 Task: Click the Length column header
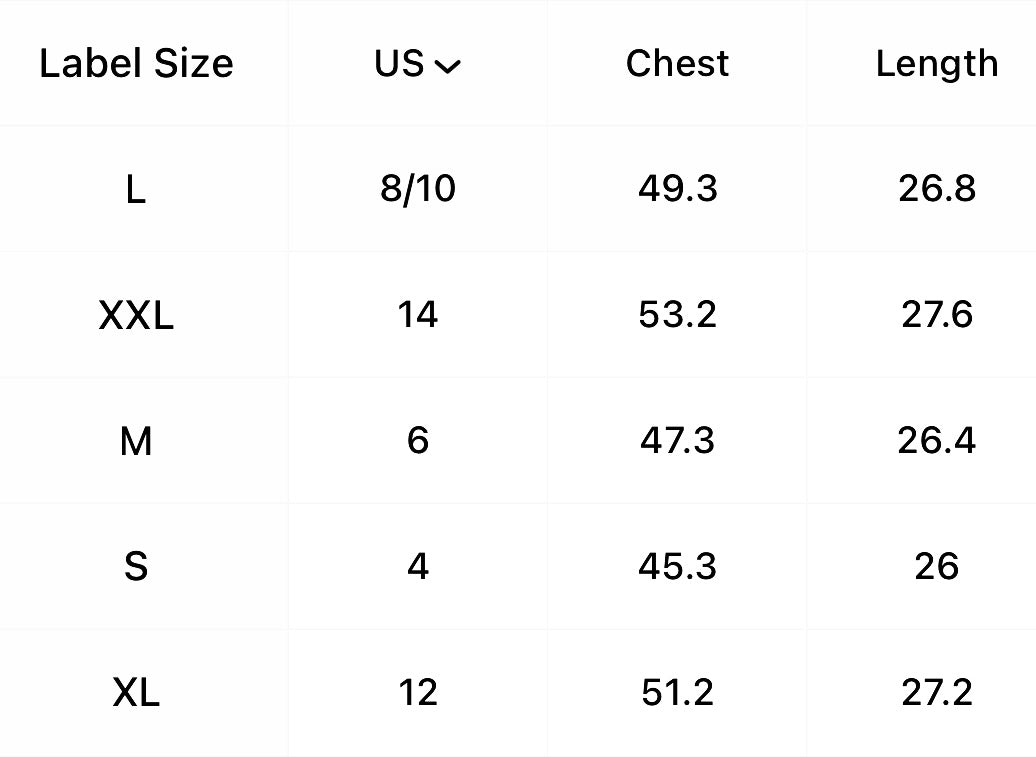pos(936,64)
